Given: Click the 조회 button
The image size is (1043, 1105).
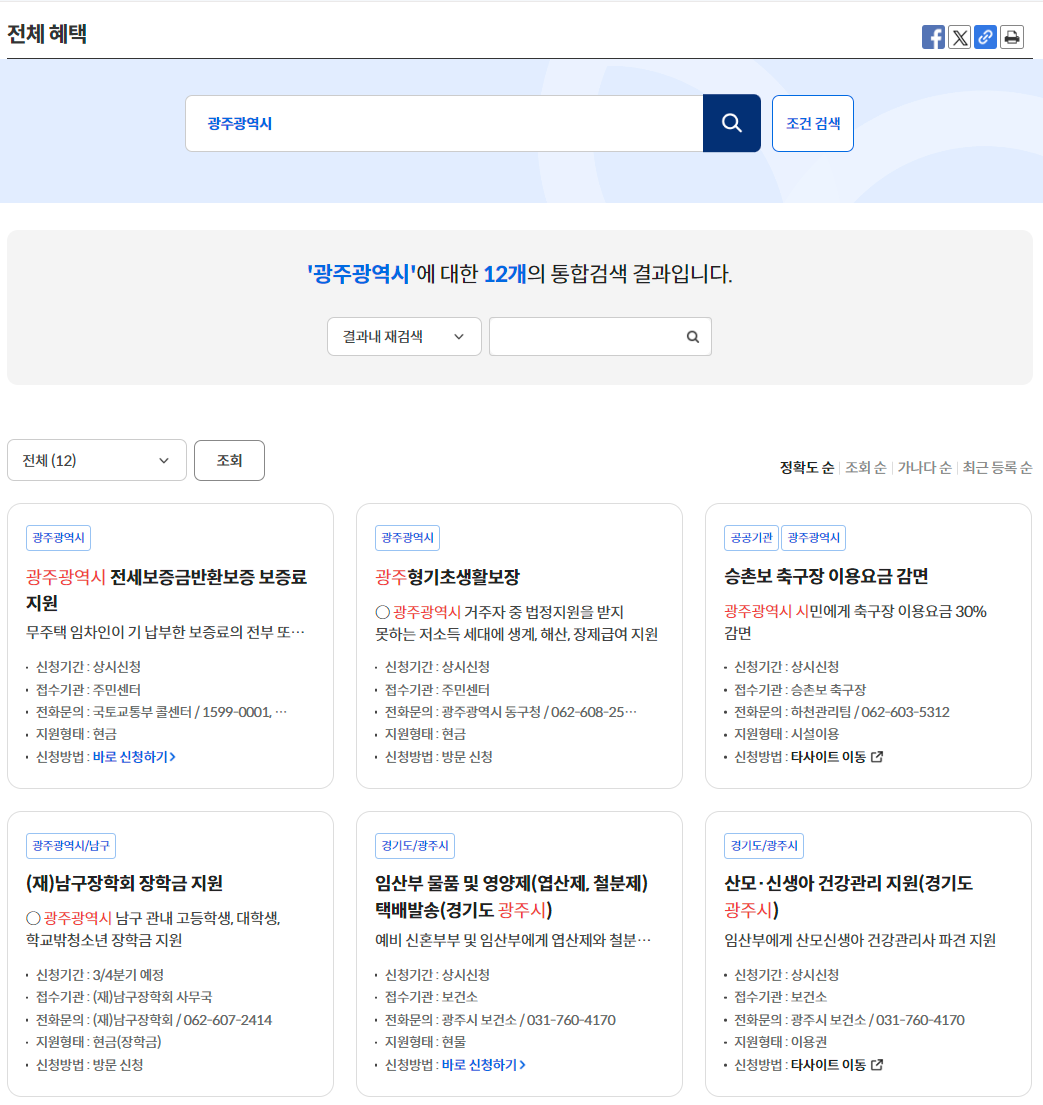Looking at the screenshot, I should pyautogui.click(x=229, y=460).
